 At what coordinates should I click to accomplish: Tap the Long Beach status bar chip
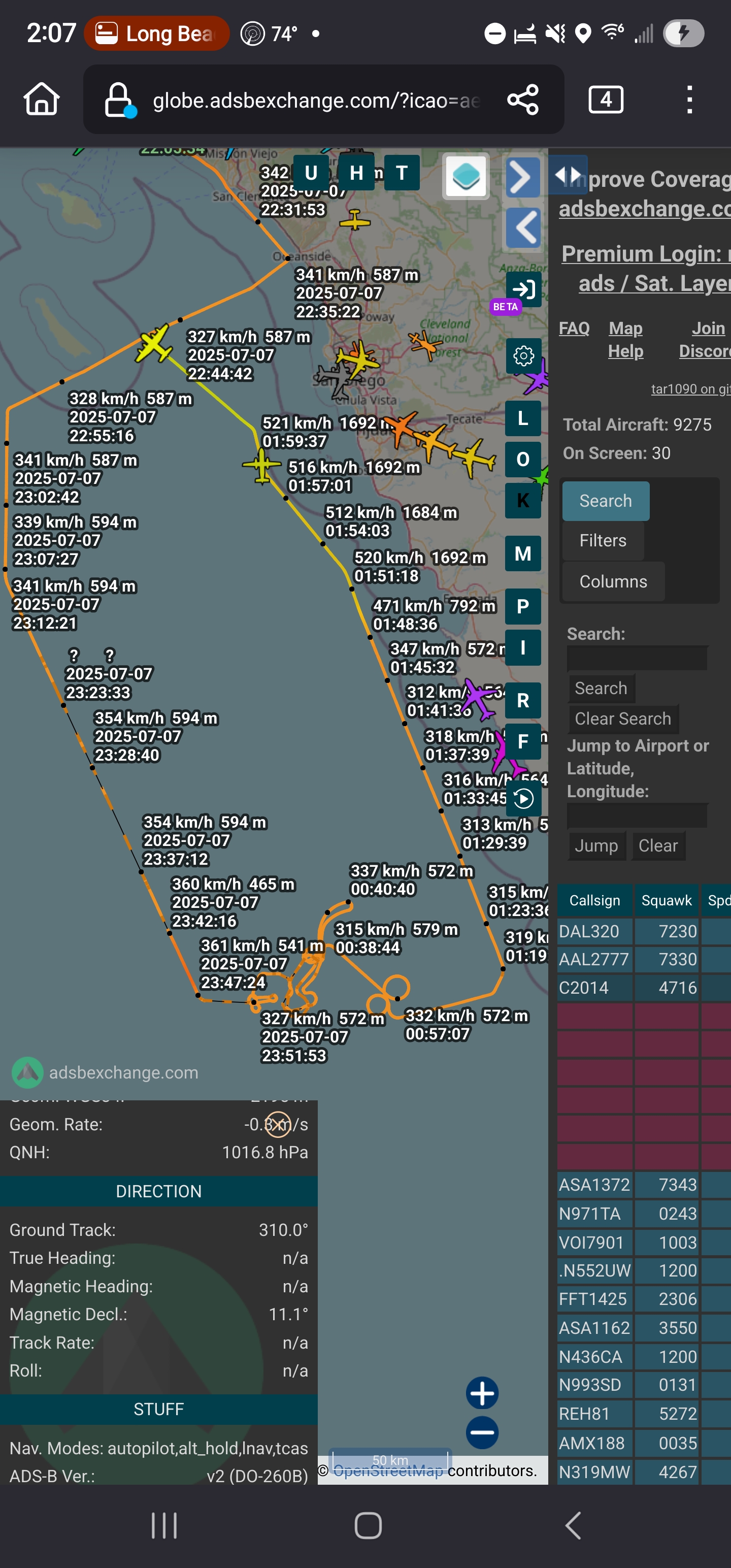click(156, 34)
